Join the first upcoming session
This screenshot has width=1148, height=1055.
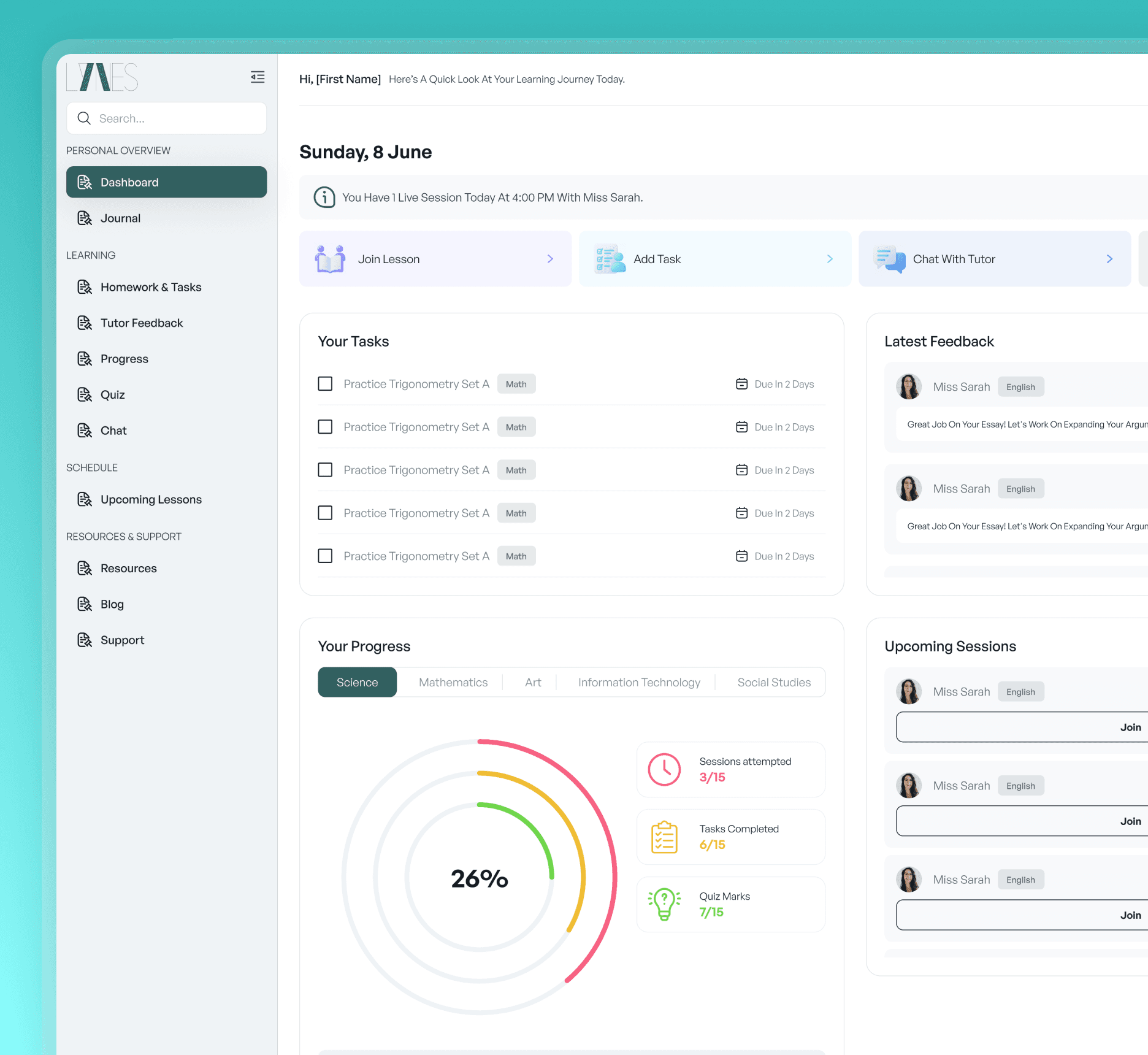pos(1023,727)
